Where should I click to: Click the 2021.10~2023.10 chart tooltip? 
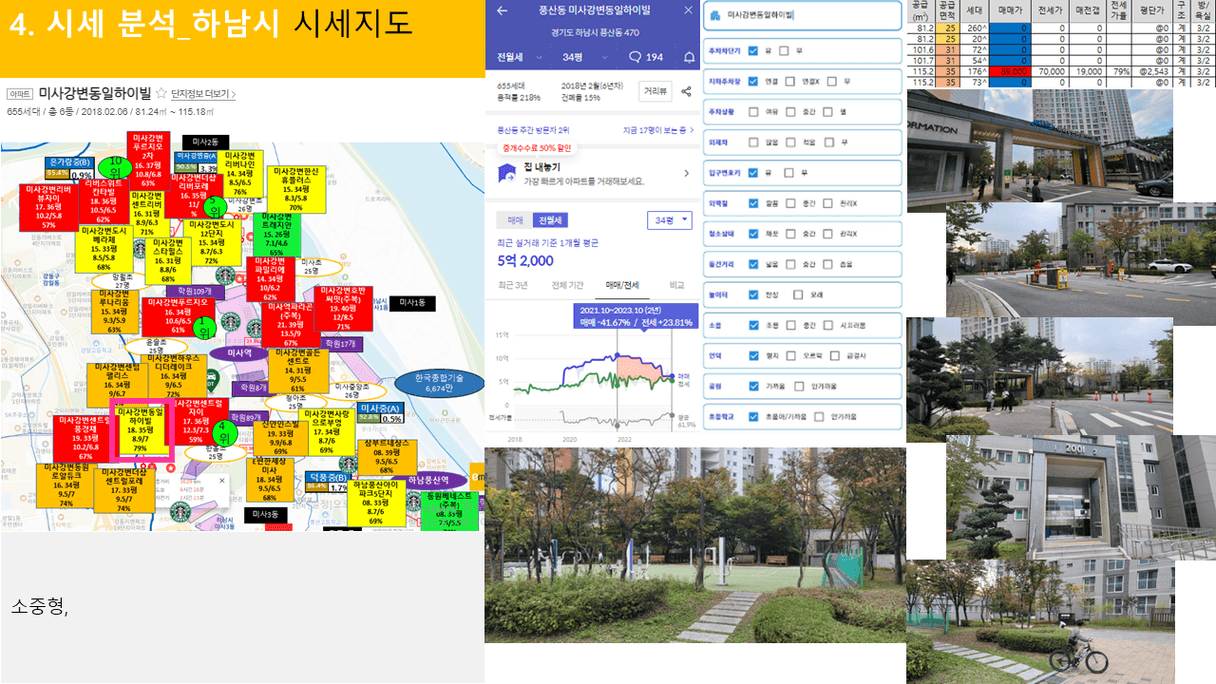click(637, 317)
